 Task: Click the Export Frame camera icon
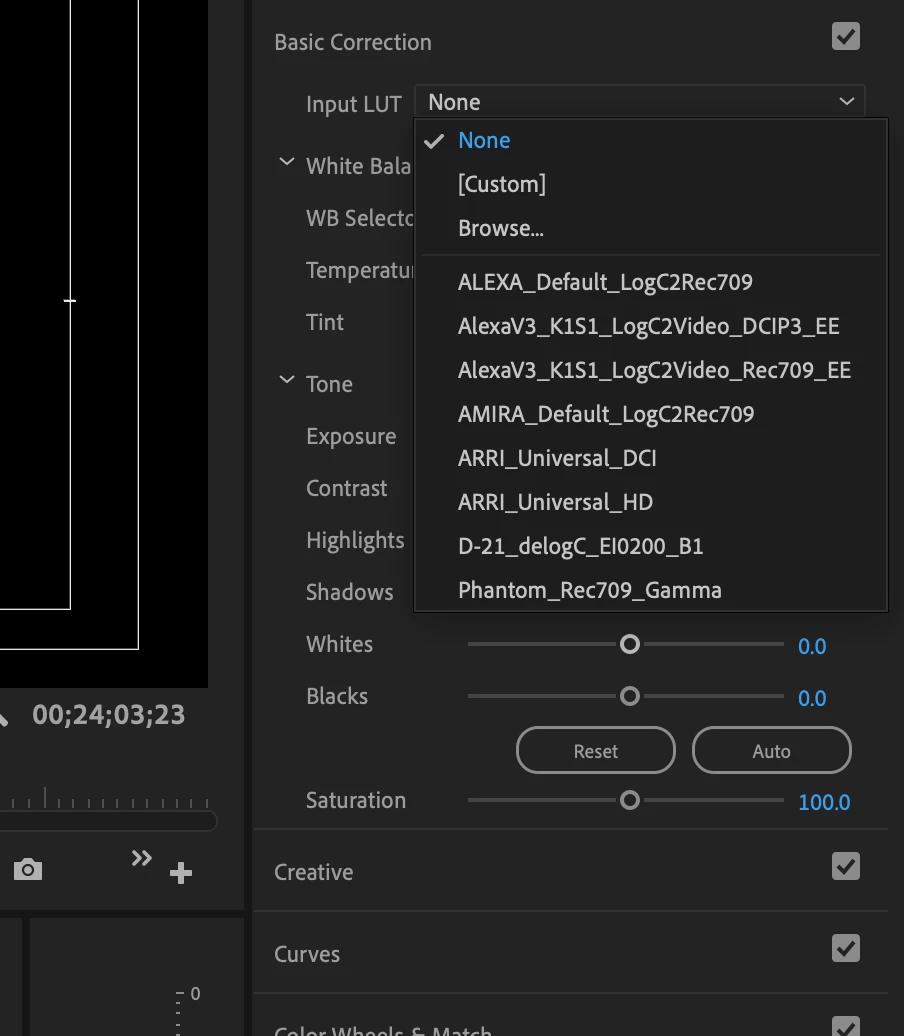[28, 870]
